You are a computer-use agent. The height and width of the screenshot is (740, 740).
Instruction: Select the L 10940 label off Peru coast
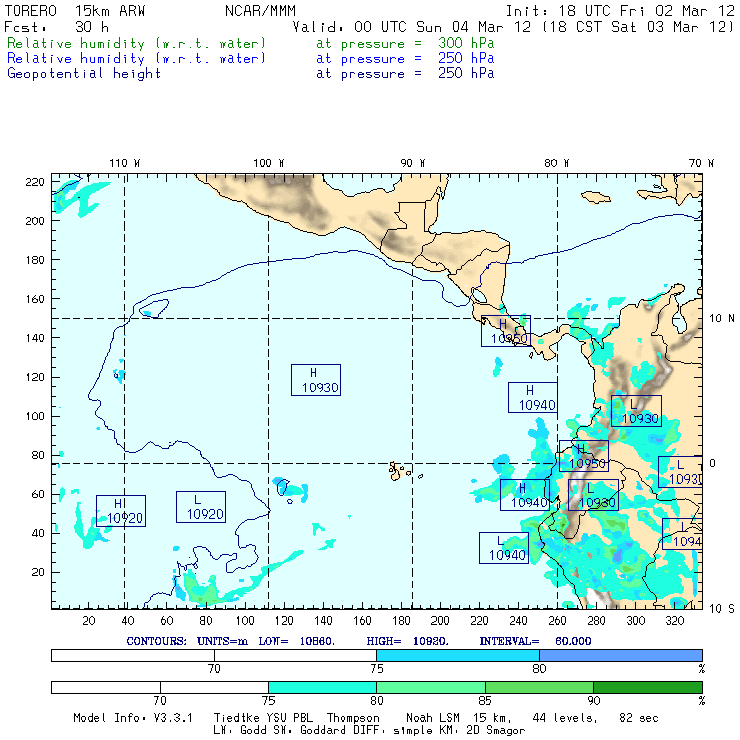click(x=504, y=548)
